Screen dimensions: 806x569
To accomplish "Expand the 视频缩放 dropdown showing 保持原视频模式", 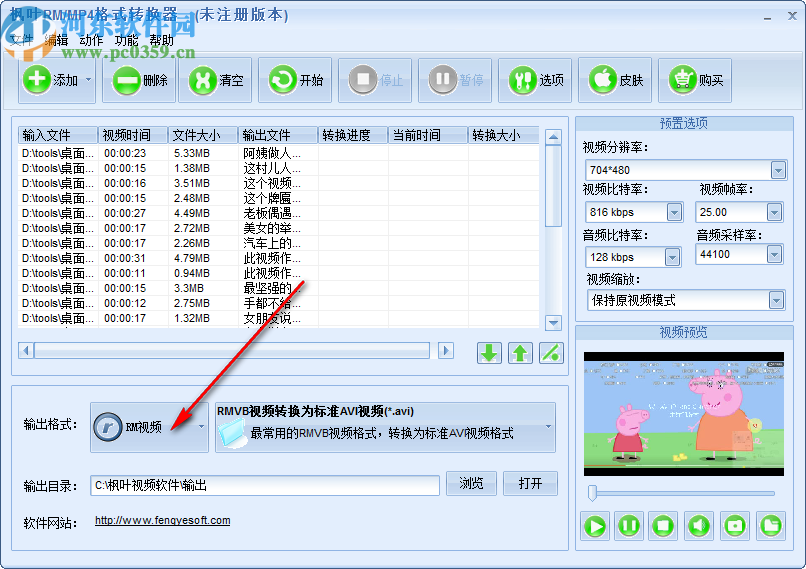I will (x=776, y=300).
